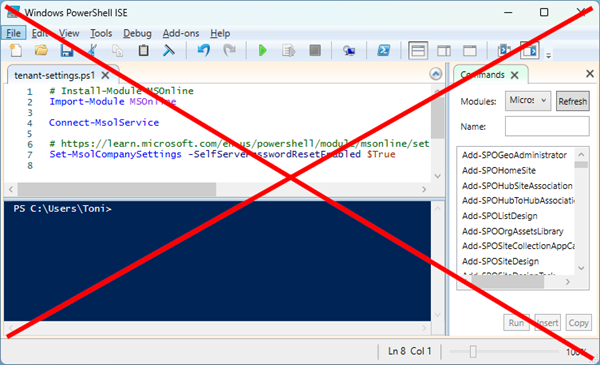Select Add-SPOSiteCollectionAppCatalog command

(518, 246)
